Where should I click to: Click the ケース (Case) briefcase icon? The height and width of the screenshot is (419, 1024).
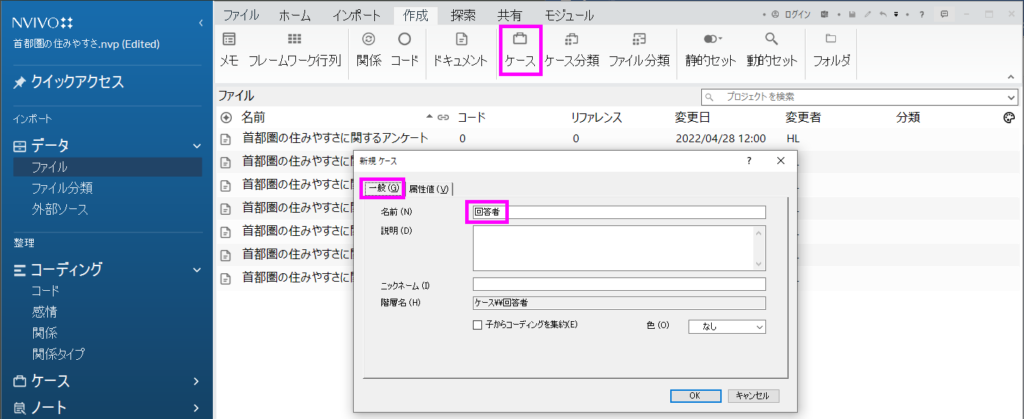[520, 40]
